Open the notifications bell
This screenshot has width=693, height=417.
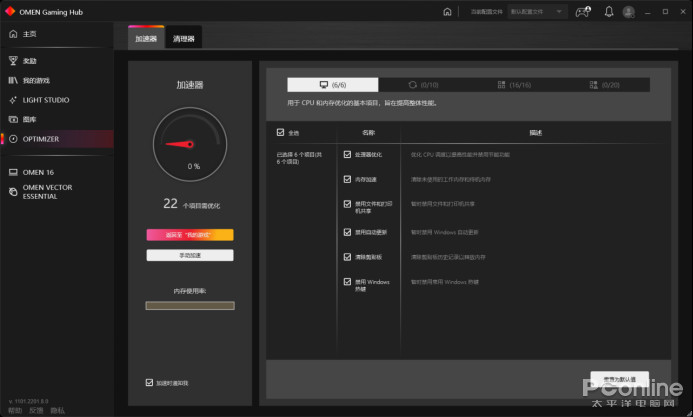[609, 12]
